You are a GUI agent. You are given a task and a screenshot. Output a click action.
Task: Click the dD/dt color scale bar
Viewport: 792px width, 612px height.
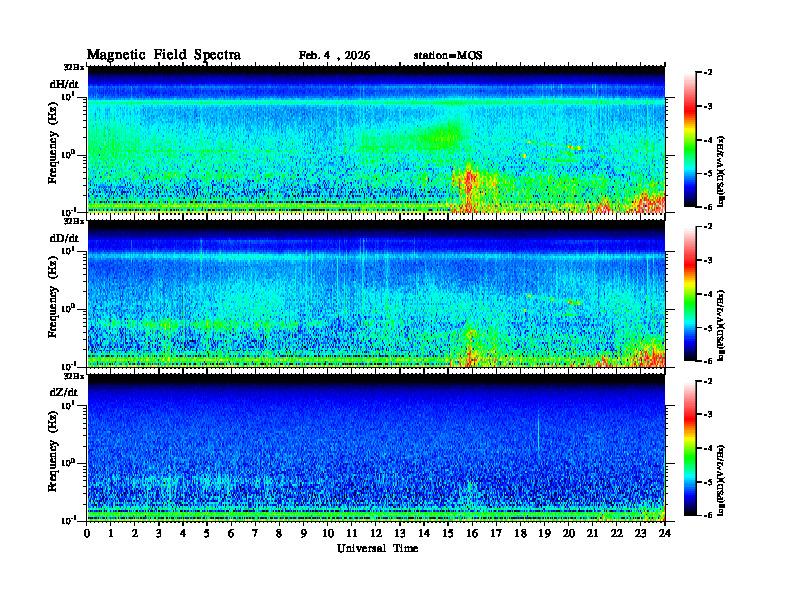pyautogui.click(x=689, y=294)
